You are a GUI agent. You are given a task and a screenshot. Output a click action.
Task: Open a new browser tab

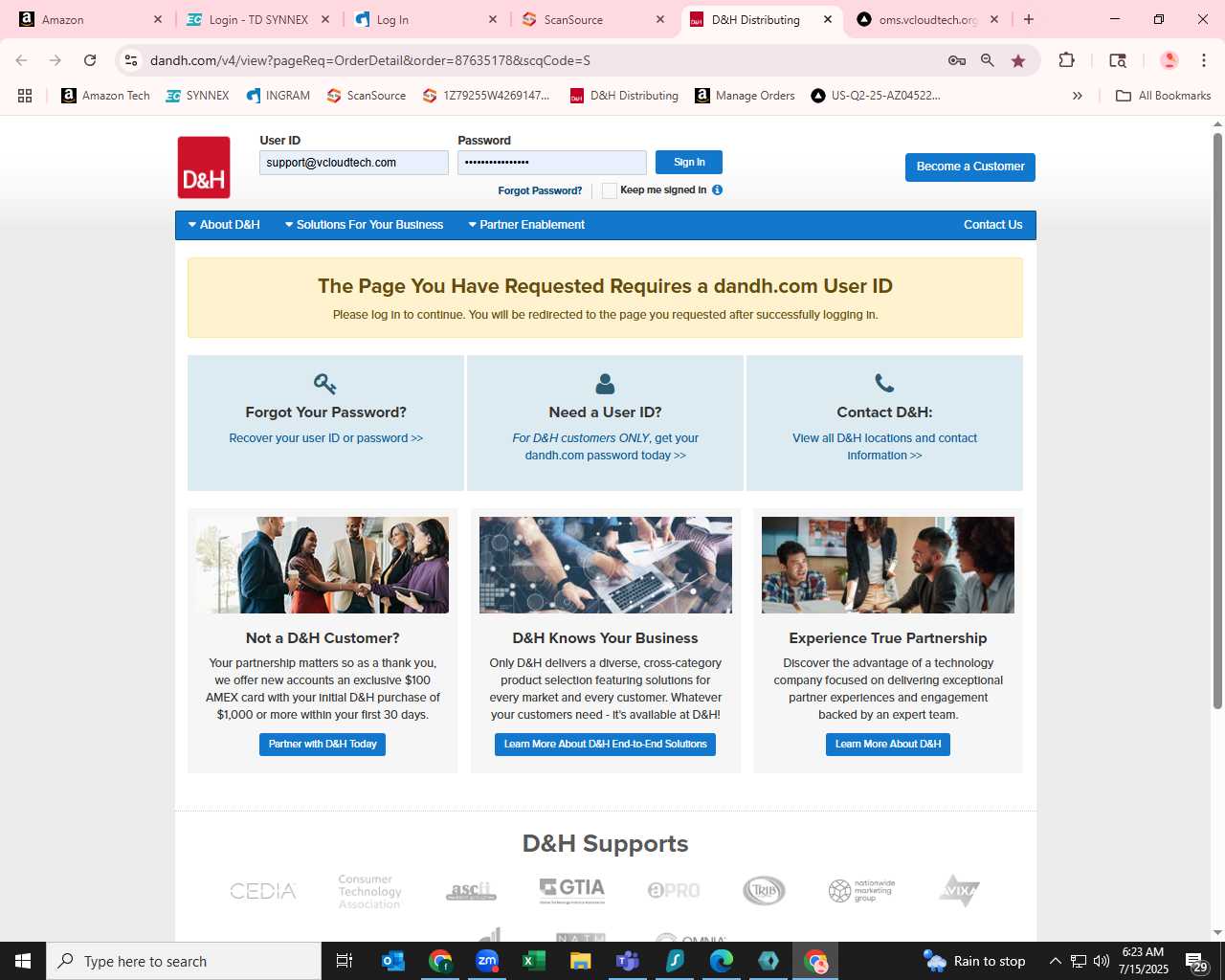click(1029, 19)
